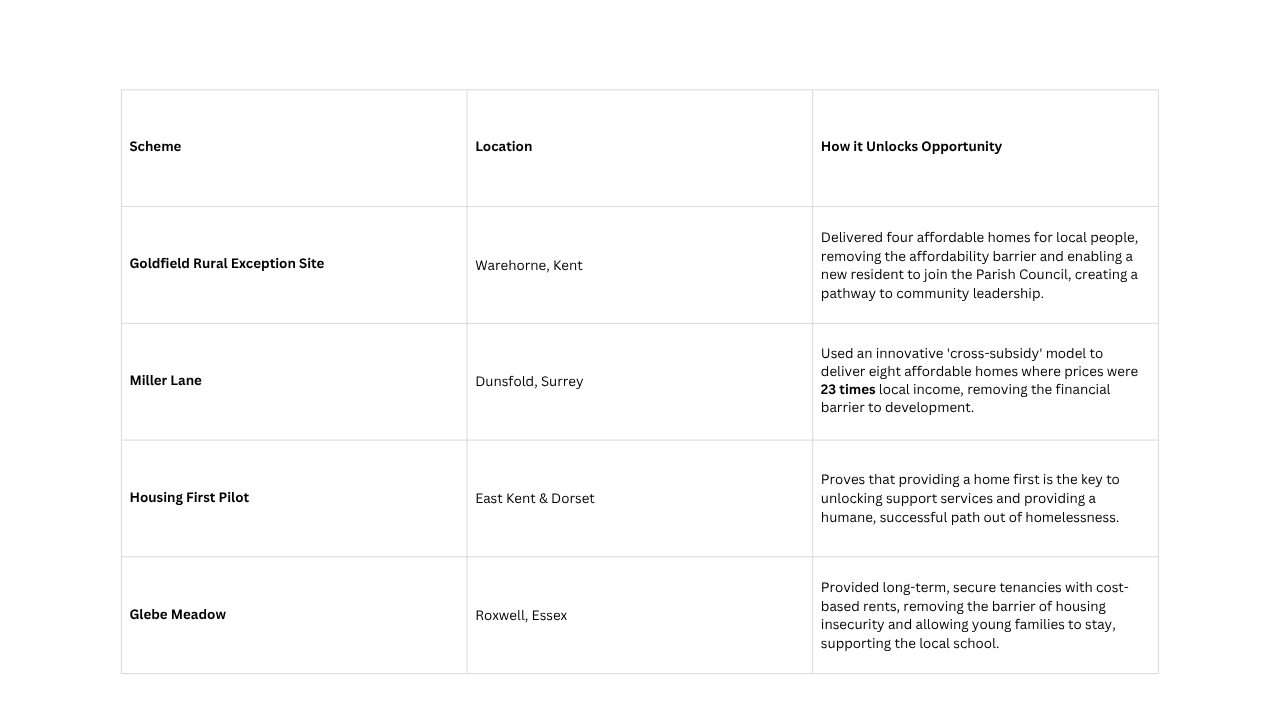Screen dimensions: 1280x720
Task: Click the Glebe Meadow scheme name
Action: 177,615
